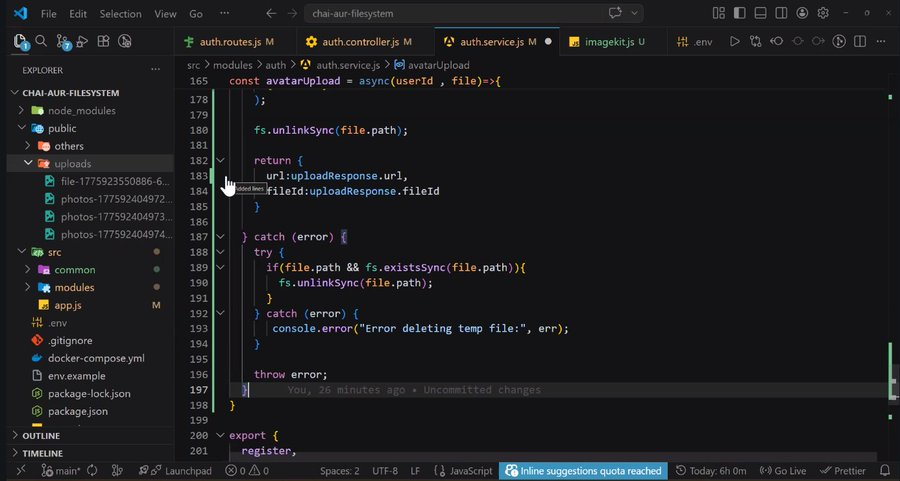Open changes compare icon in editor toolbar
900x481 pixels.
point(755,41)
